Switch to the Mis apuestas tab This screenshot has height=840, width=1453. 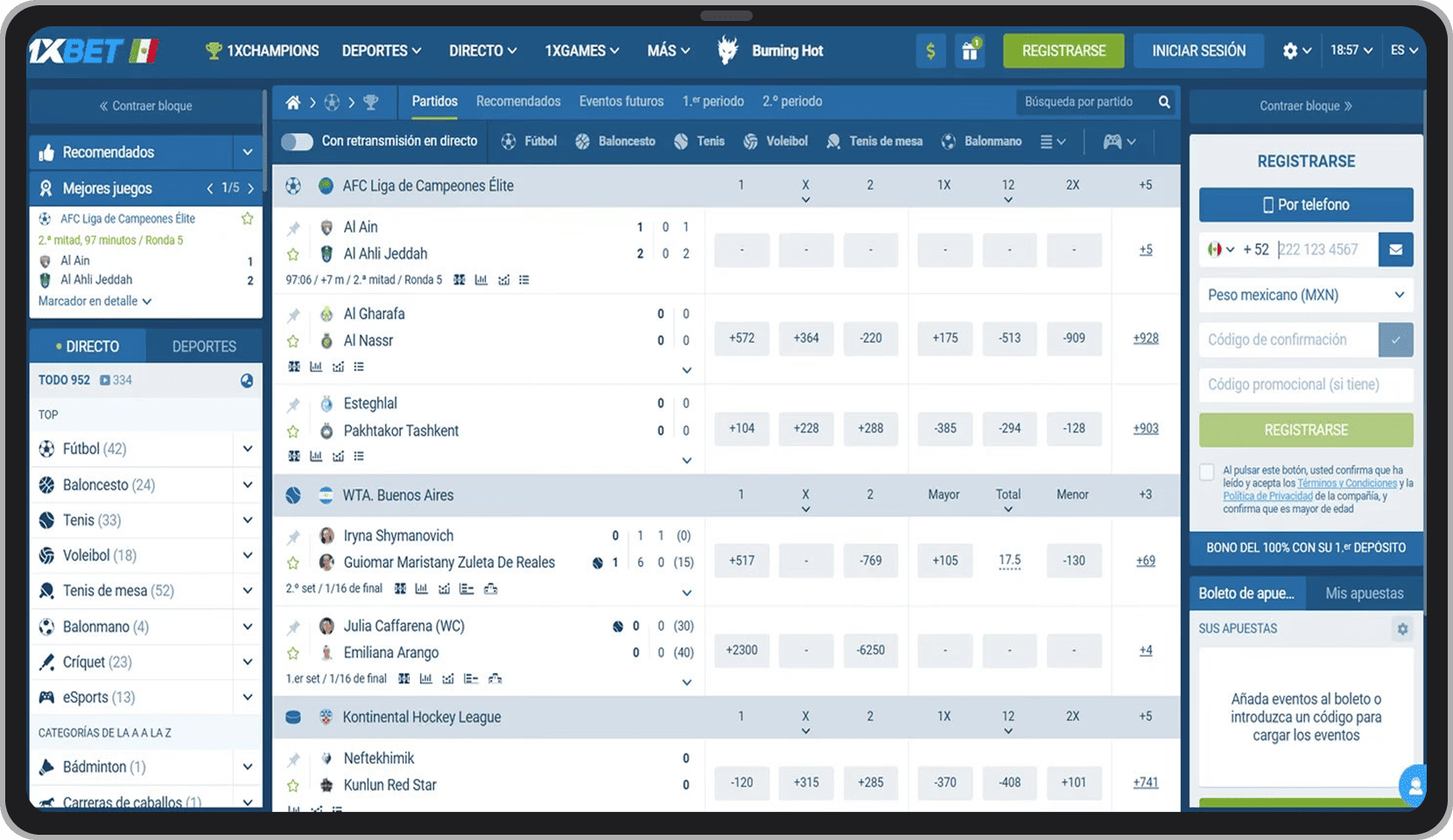(x=1364, y=593)
